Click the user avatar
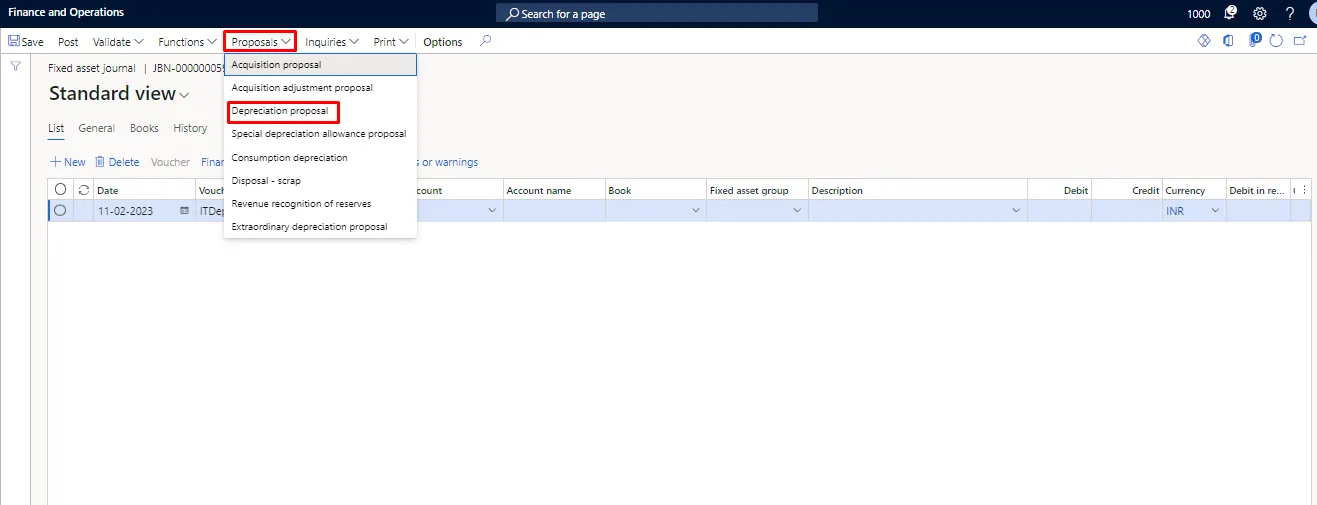This screenshot has width=1317, height=505. 1312,13
